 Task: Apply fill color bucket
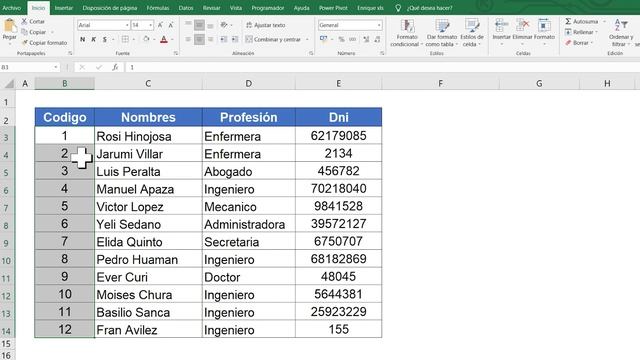(x=146, y=39)
